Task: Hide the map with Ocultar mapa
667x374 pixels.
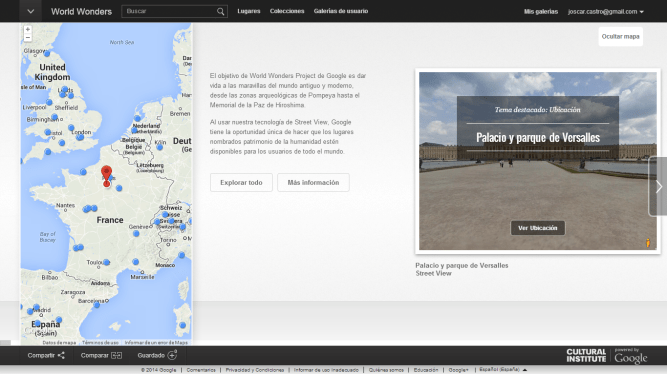Action: (x=620, y=36)
